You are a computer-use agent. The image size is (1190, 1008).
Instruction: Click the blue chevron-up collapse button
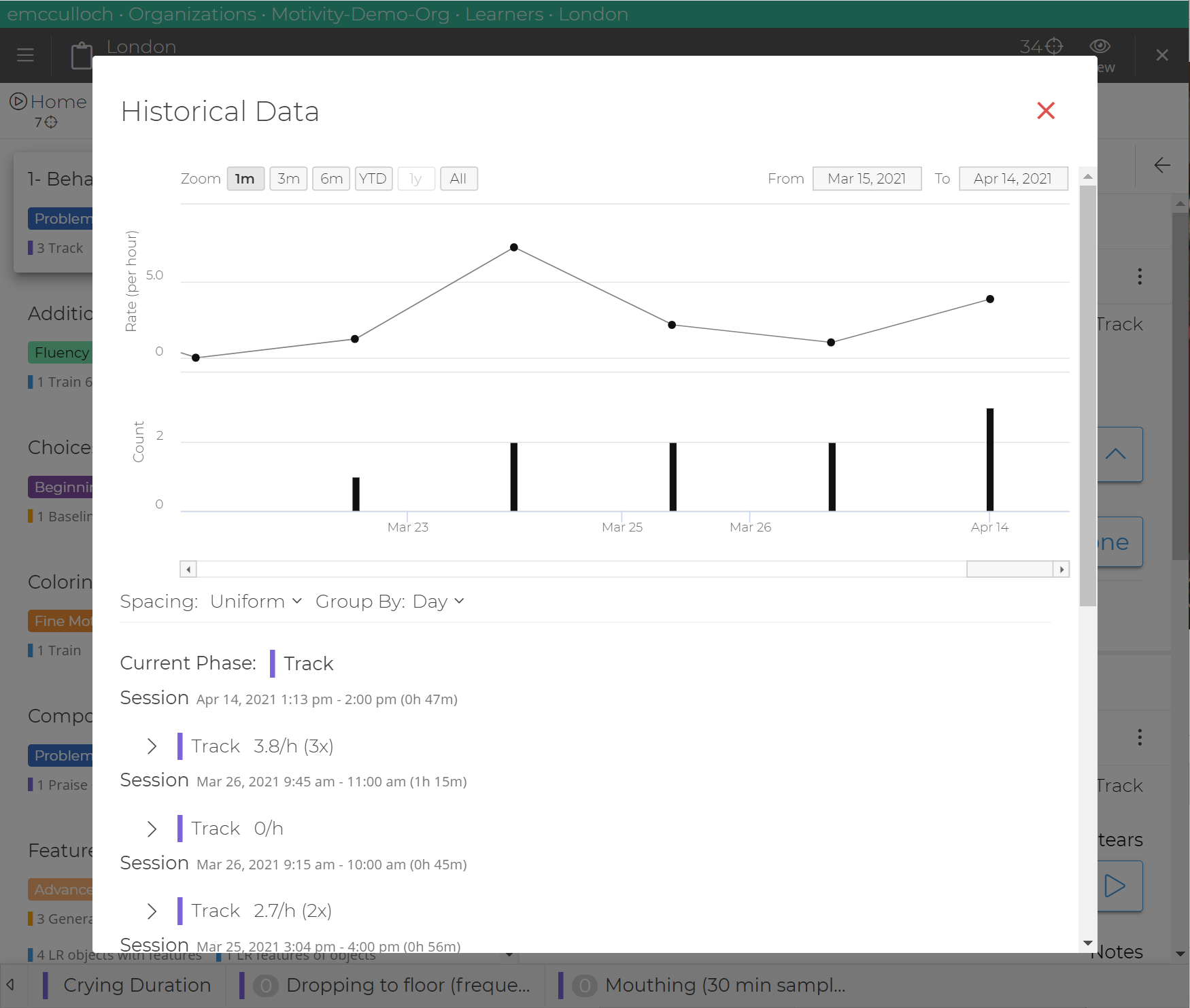[x=1117, y=454]
